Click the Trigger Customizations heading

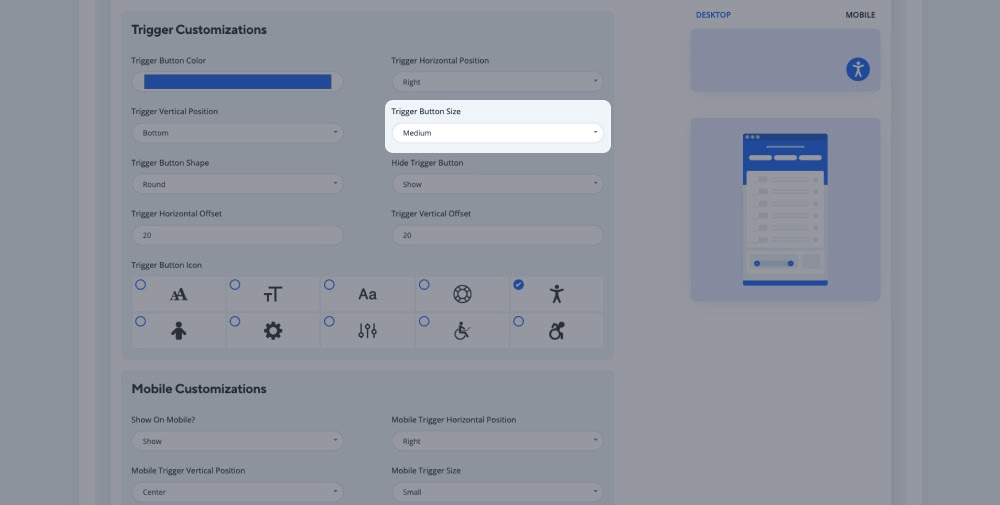[199, 30]
